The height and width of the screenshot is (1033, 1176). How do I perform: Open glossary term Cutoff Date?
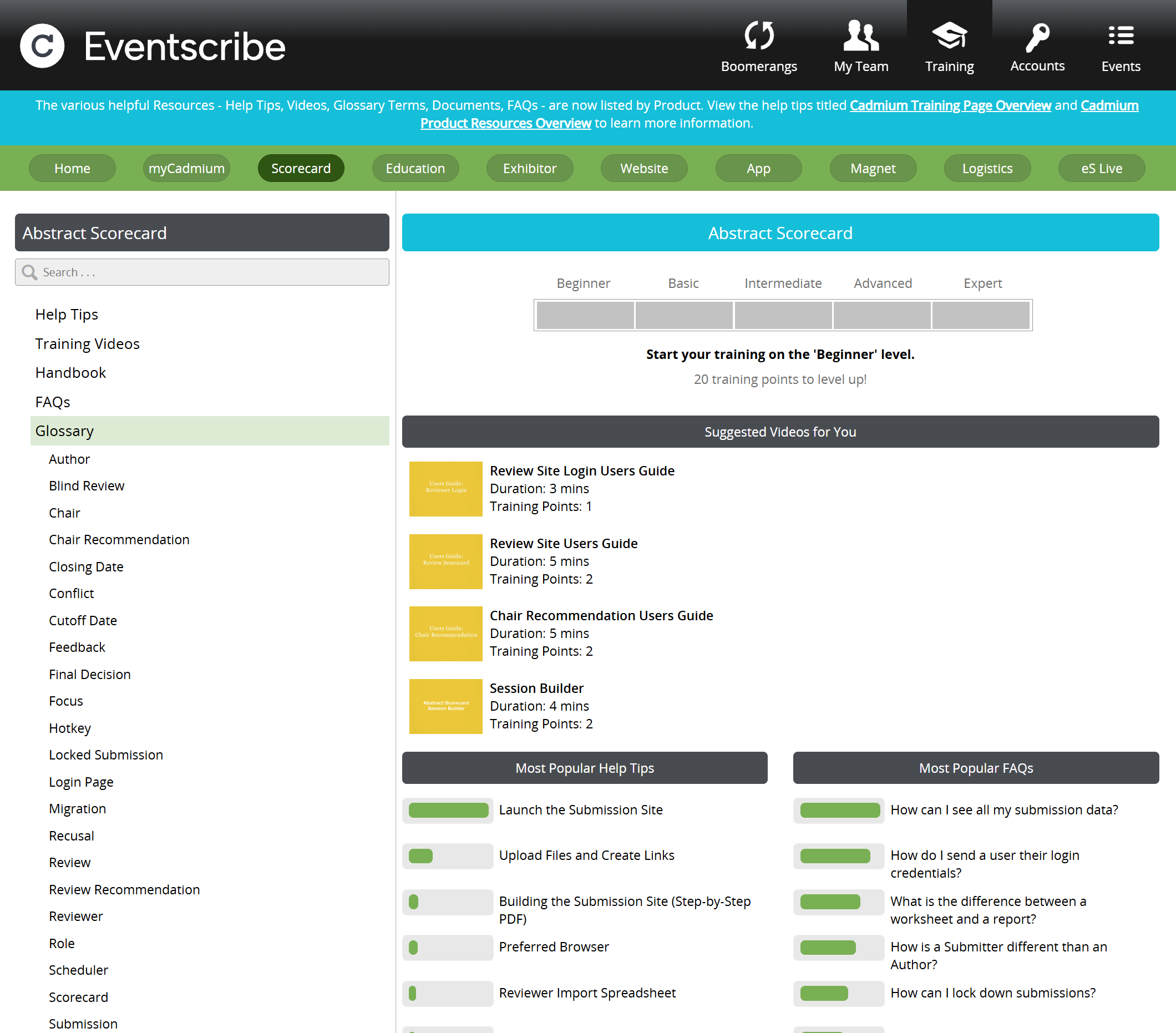(83, 620)
